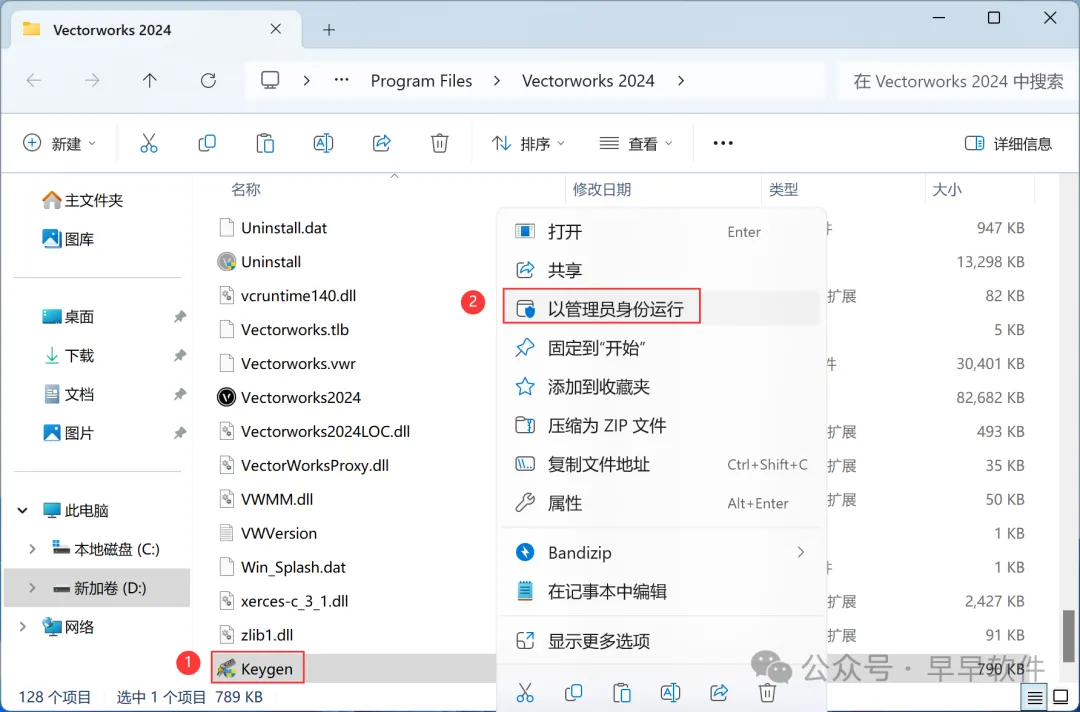Click Program Files in the address breadcrumb
Viewport: 1080px width, 712px height.
[x=422, y=81]
